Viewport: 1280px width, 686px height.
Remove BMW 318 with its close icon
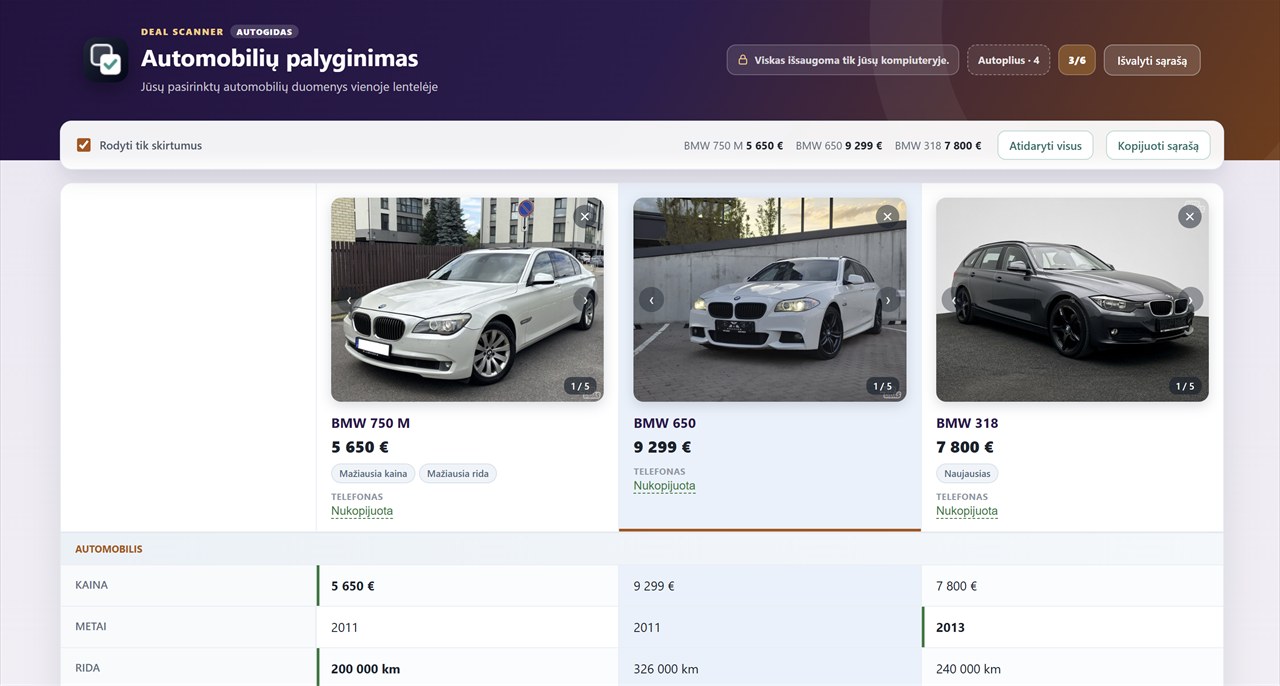tap(1189, 216)
